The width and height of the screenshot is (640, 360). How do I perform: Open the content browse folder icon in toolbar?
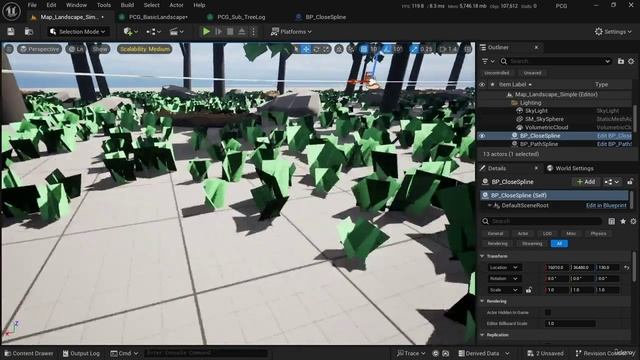[x=29, y=31]
